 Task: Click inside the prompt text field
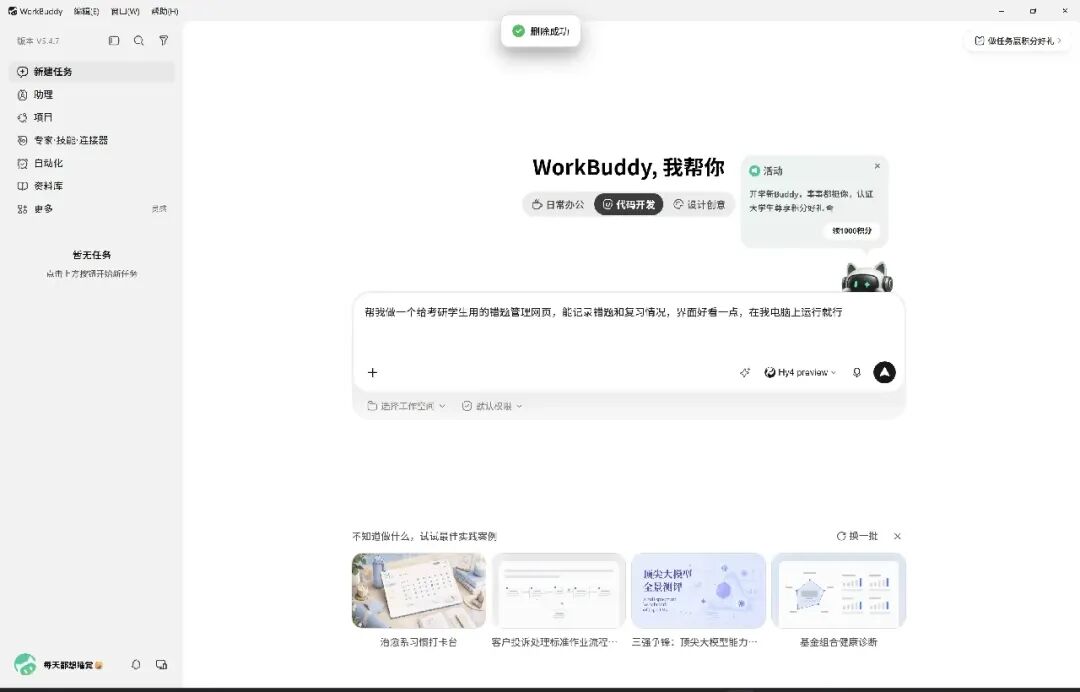point(628,329)
